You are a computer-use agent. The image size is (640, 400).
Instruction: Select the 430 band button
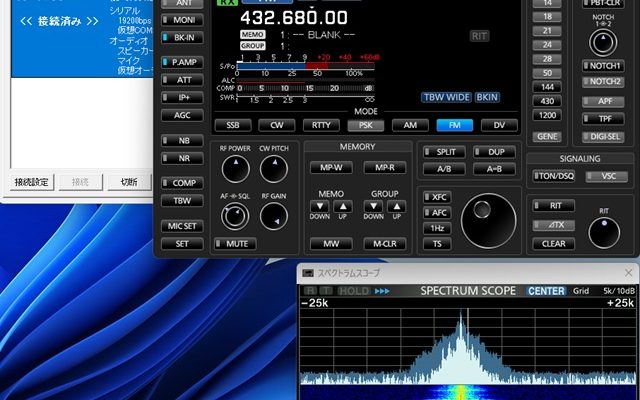click(547, 101)
